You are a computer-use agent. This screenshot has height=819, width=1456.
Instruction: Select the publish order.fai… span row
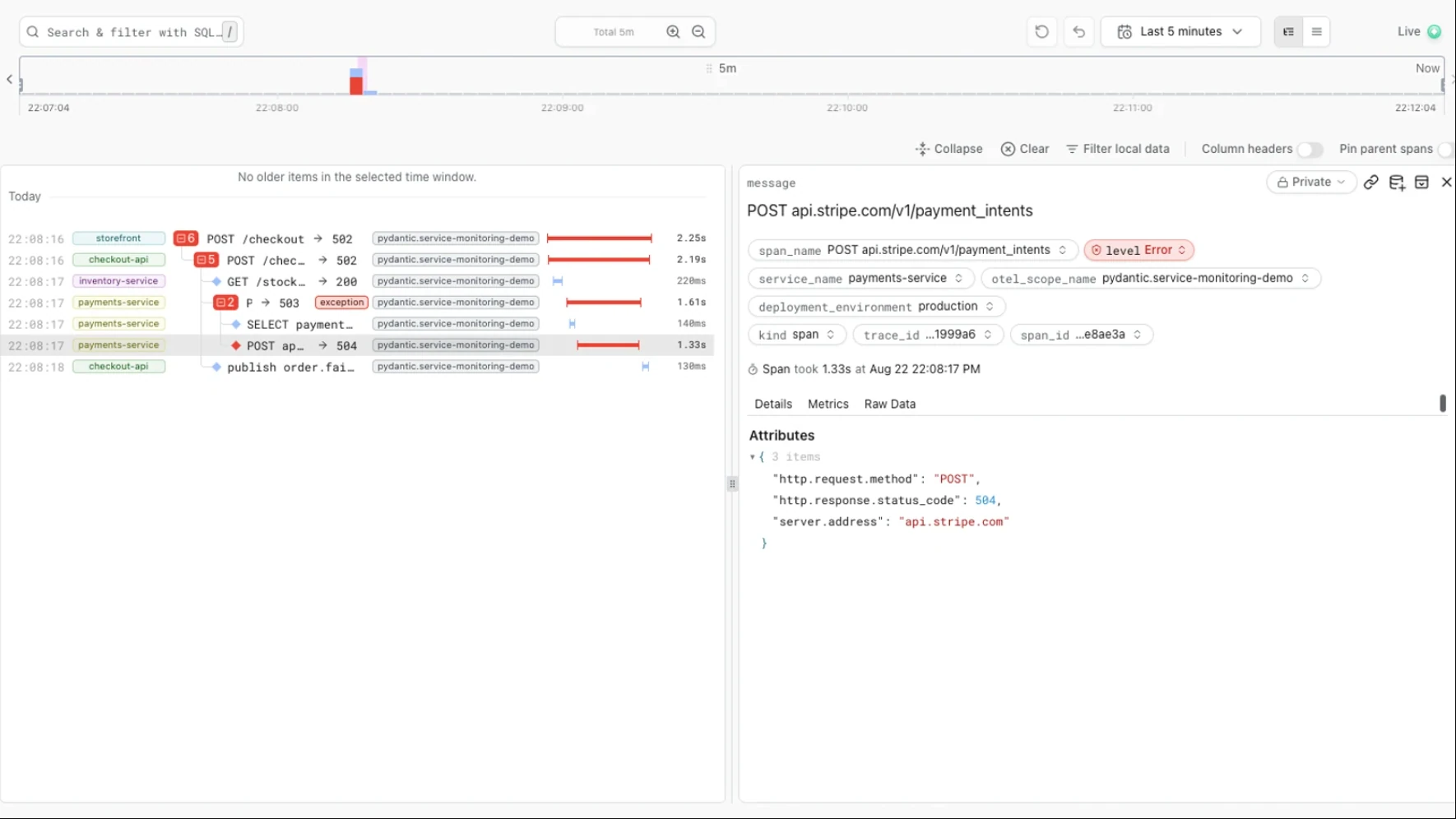click(357, 367)
